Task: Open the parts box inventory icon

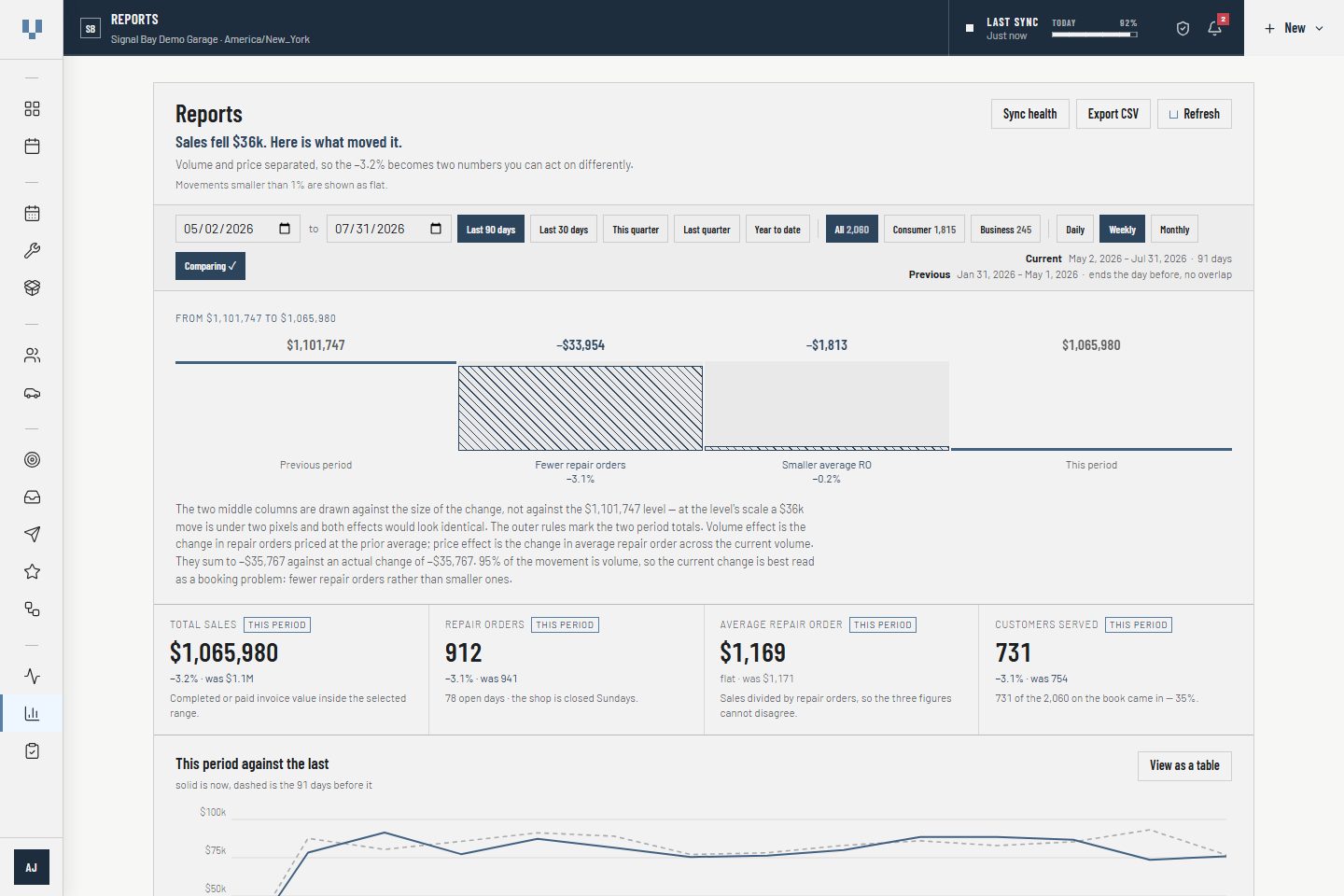Action: [32, 288]
